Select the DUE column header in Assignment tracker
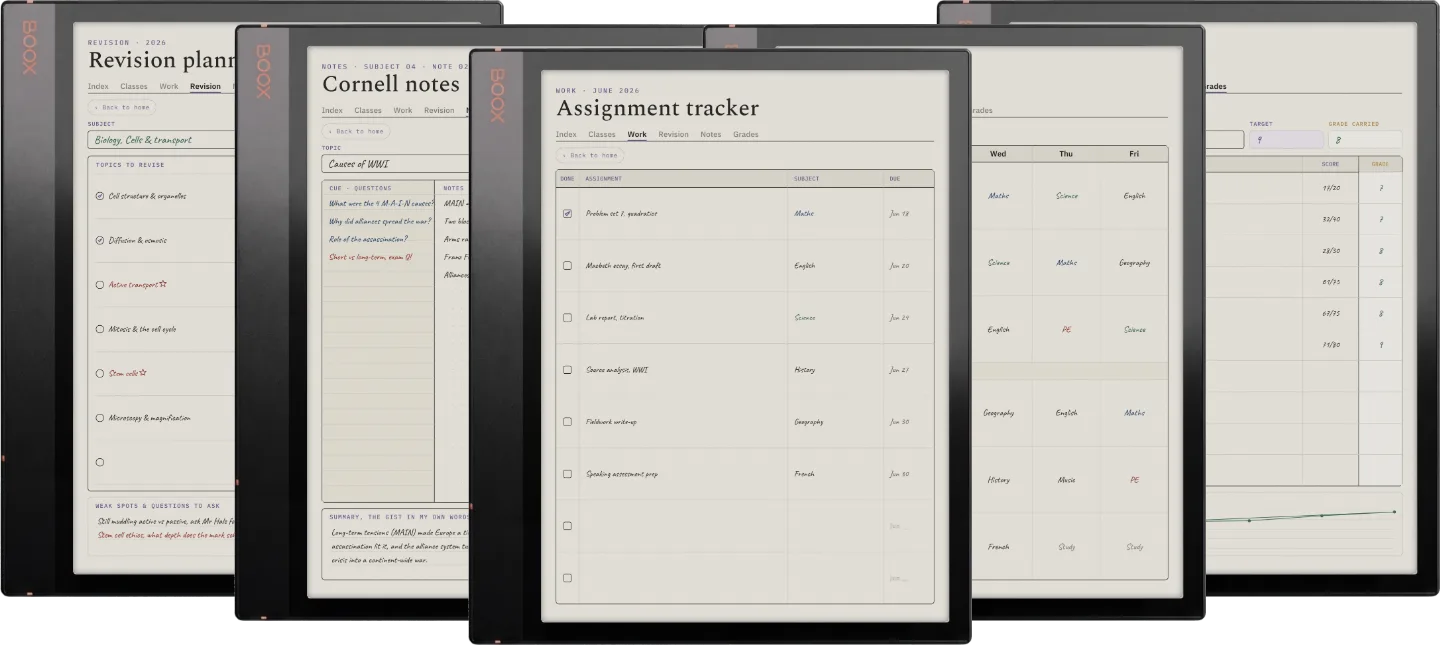This screenshot has width=1440, height=646. tap(894, 179)
